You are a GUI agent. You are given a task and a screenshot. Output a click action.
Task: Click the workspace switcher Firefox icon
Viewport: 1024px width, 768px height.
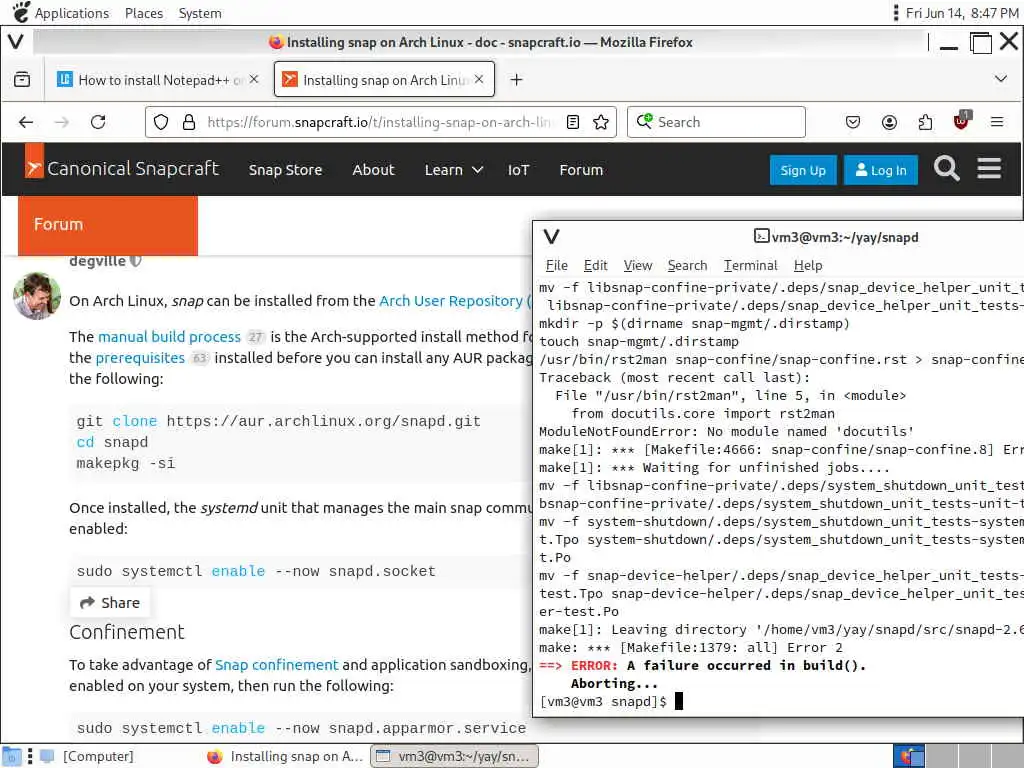[908, 756]
